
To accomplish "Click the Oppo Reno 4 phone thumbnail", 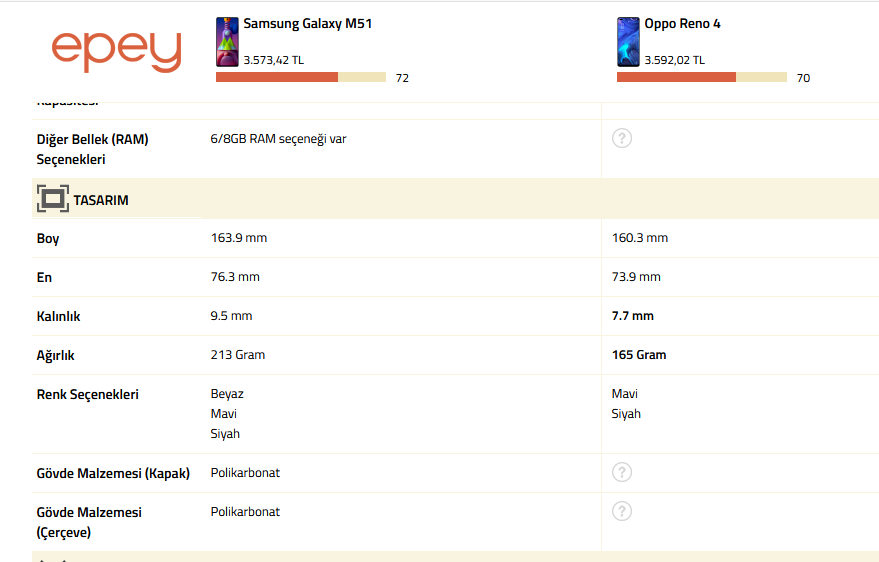I will point(628,42).
